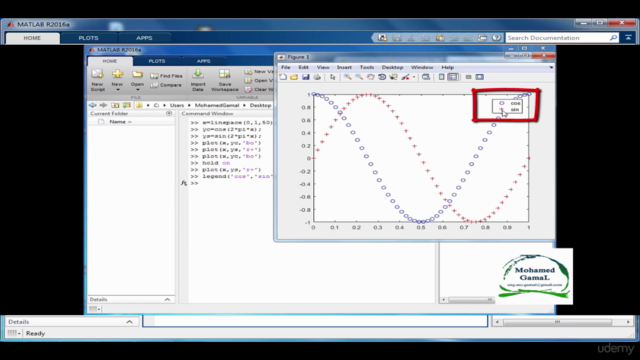640x360 pixels.
Task: Minimize toolstrip with arrow beside search box
Action: [x=628, y=38]
